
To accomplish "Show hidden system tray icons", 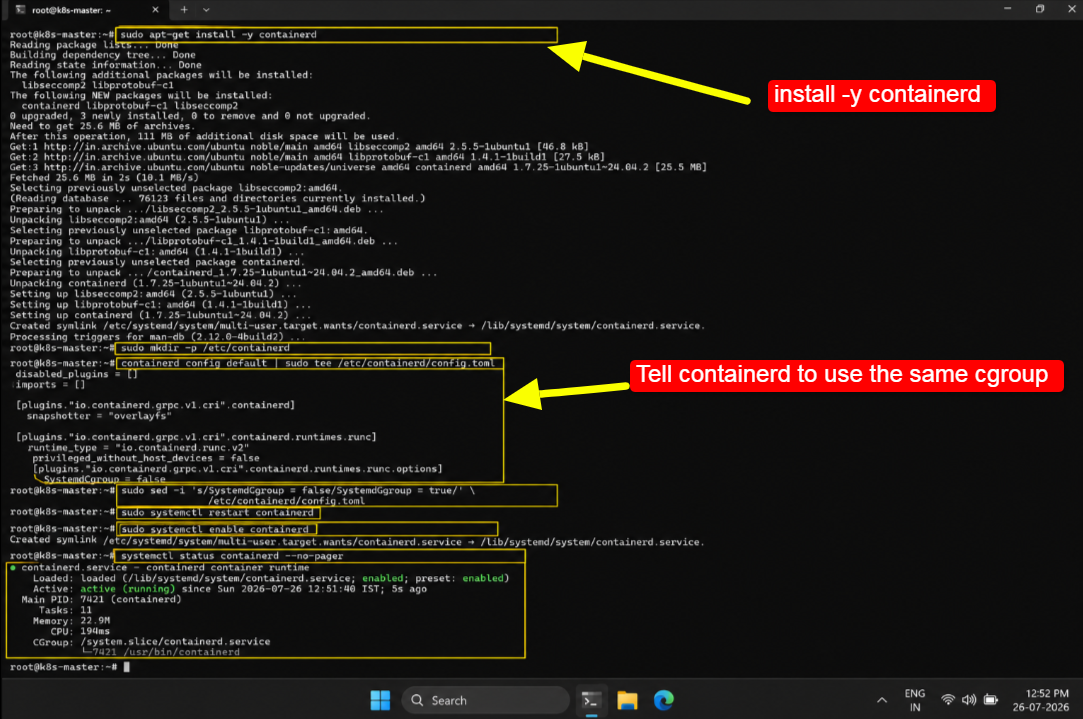I will [882, 700].
